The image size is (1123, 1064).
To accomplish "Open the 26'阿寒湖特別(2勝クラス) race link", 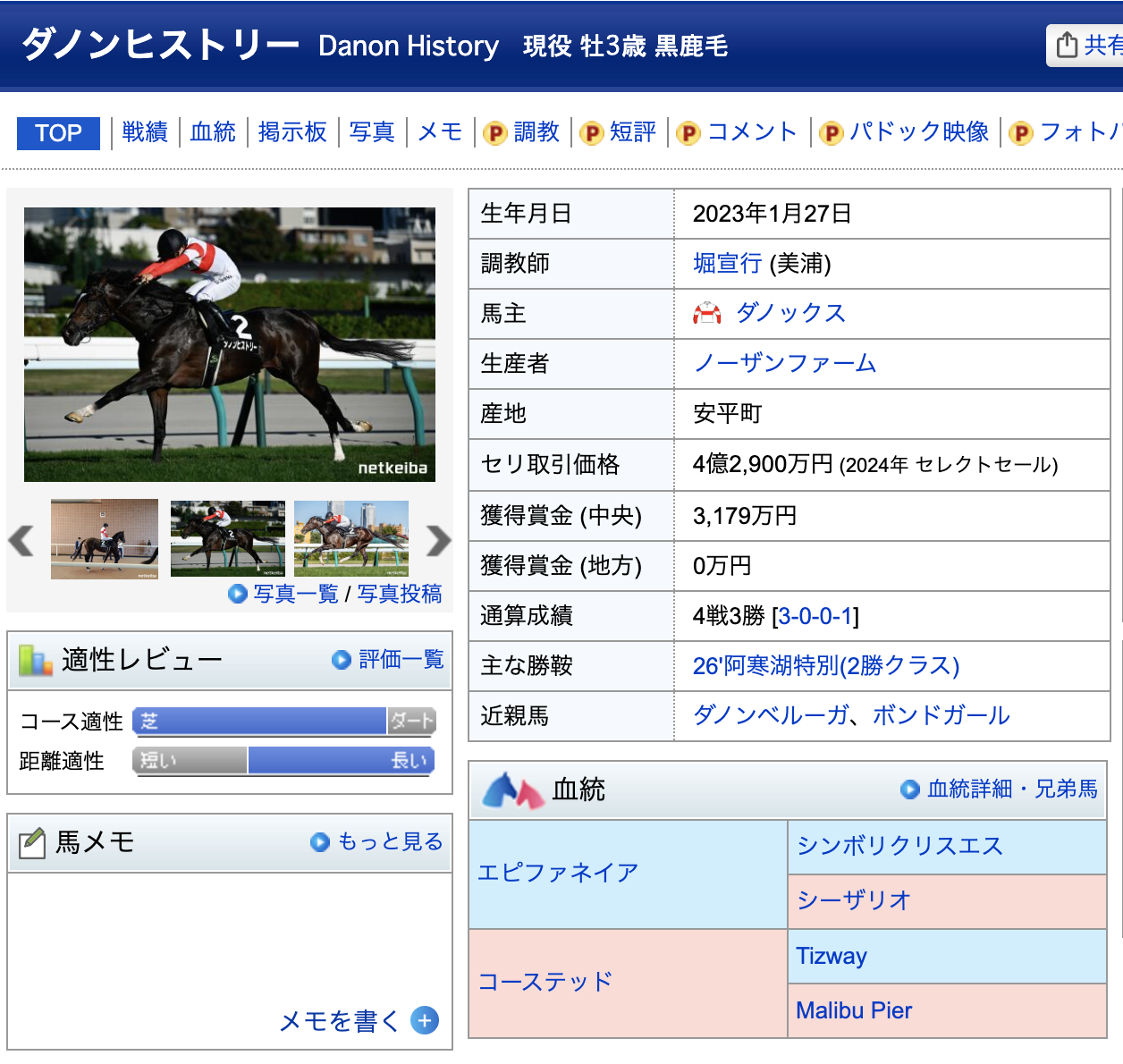I will coord(826,665).
